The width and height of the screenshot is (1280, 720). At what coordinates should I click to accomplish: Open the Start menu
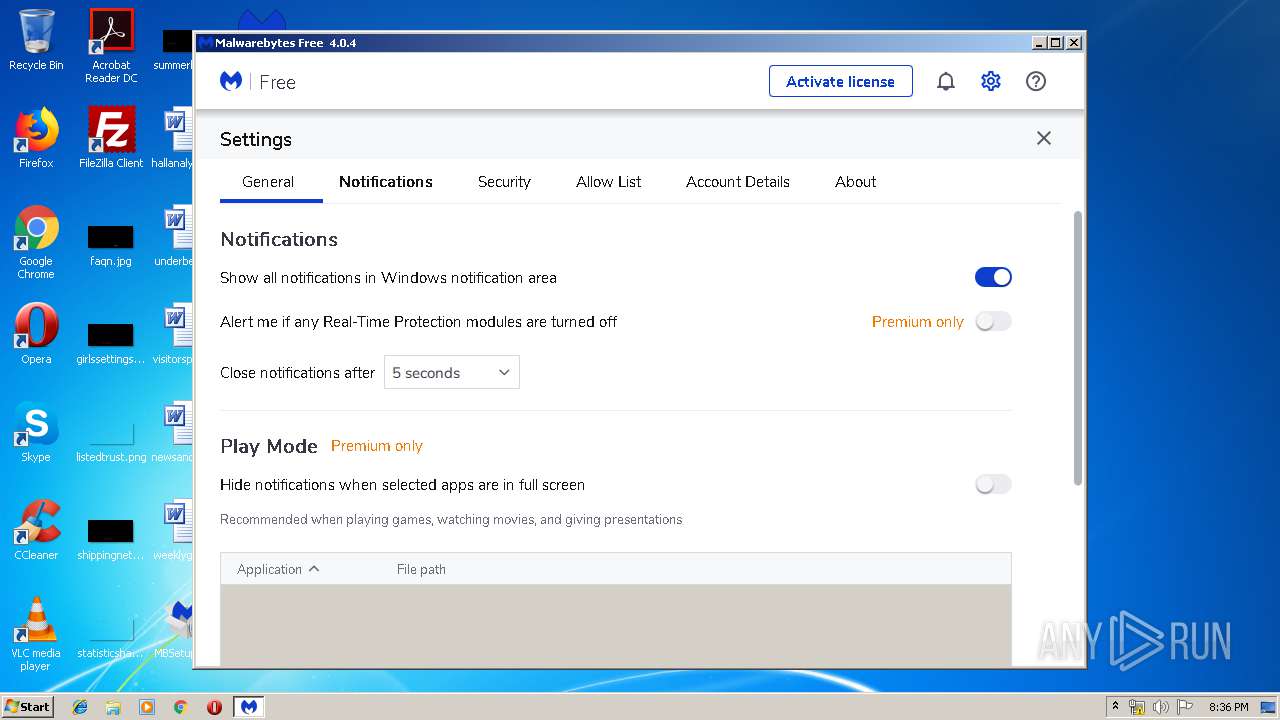point(28,707)
